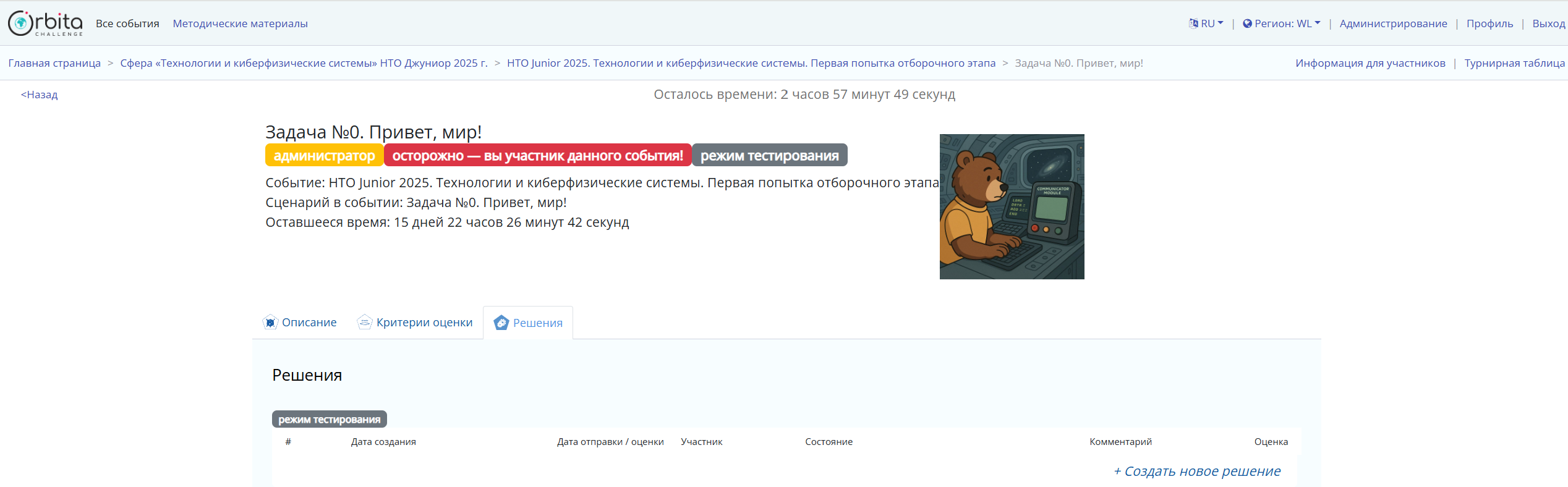The height and width of the screenshot is (487, 1568).
Task: Click the Решения tab icon
Action: (501, 323)
